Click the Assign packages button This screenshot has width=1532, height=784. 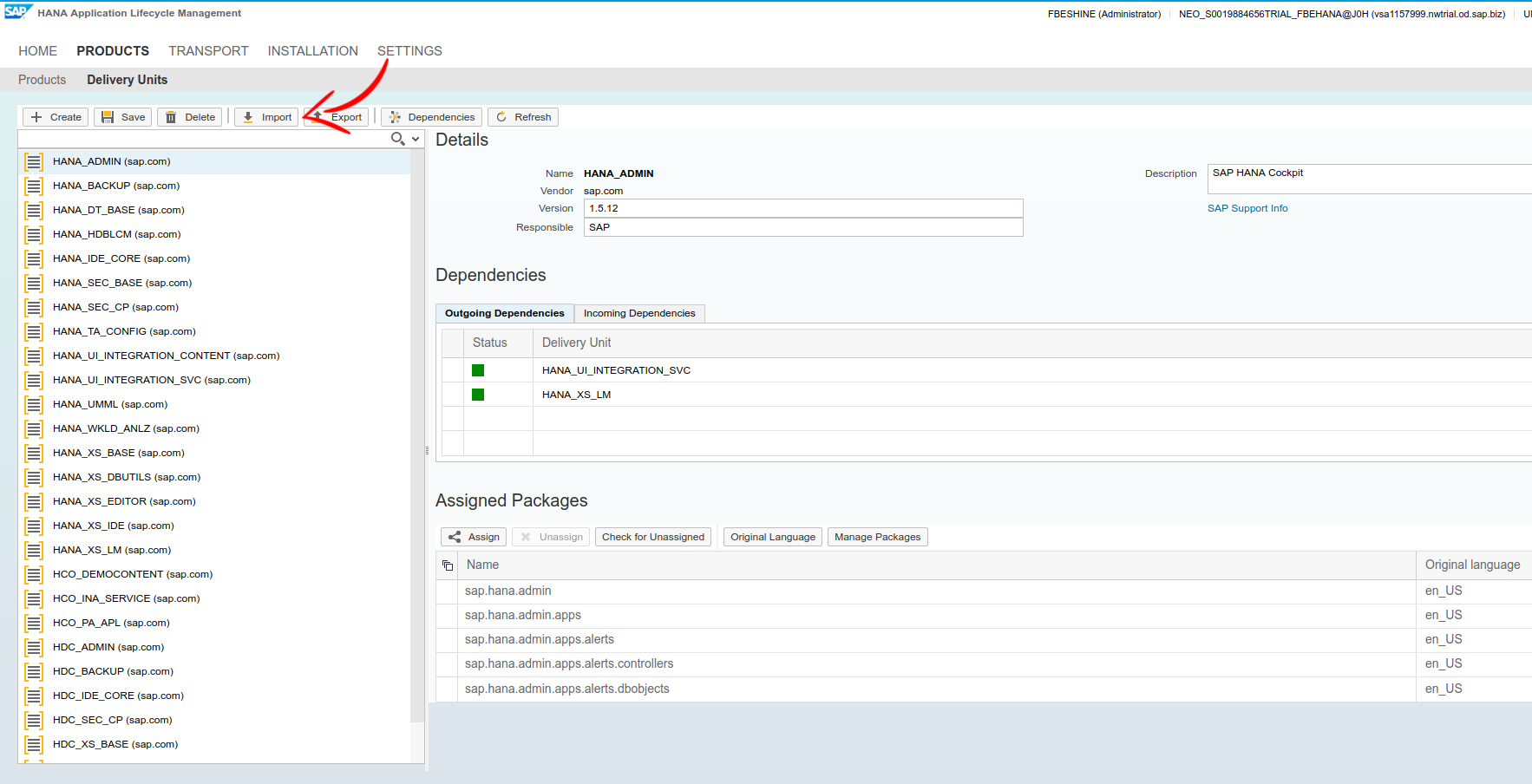(474, 537)
